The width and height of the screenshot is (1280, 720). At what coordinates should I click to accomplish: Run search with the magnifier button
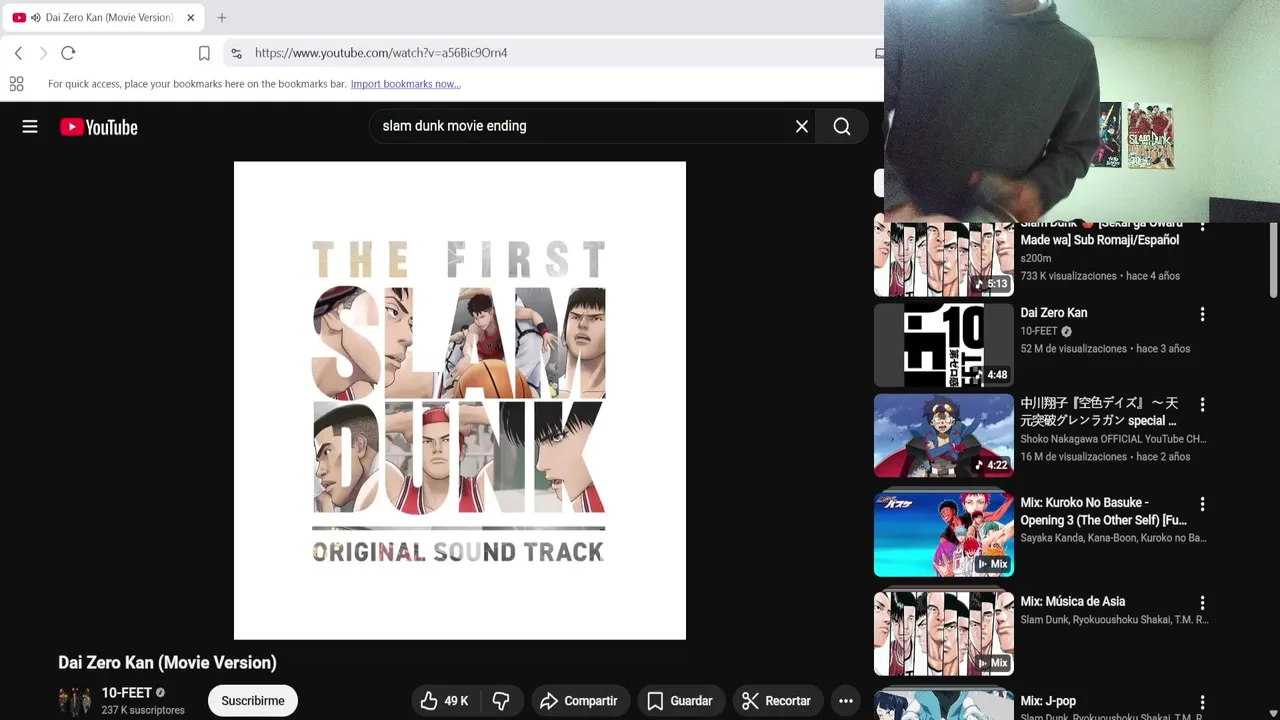point(842,126)
